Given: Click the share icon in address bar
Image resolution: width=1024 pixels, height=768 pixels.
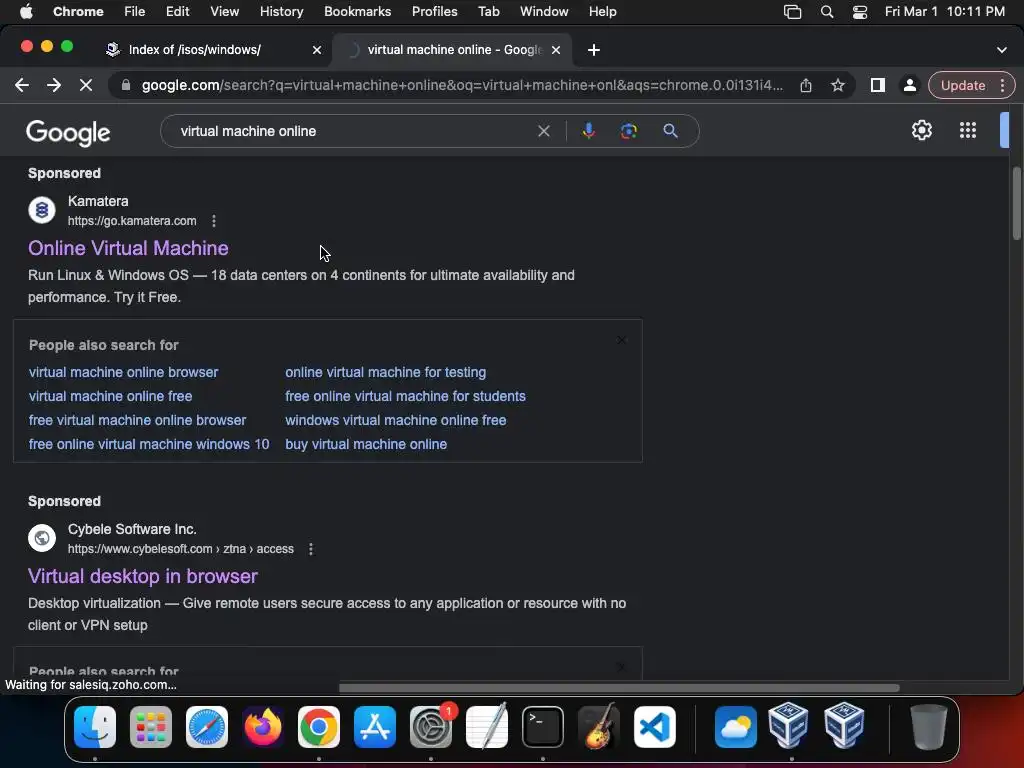Looking at the screenshot, I should 806,85.
